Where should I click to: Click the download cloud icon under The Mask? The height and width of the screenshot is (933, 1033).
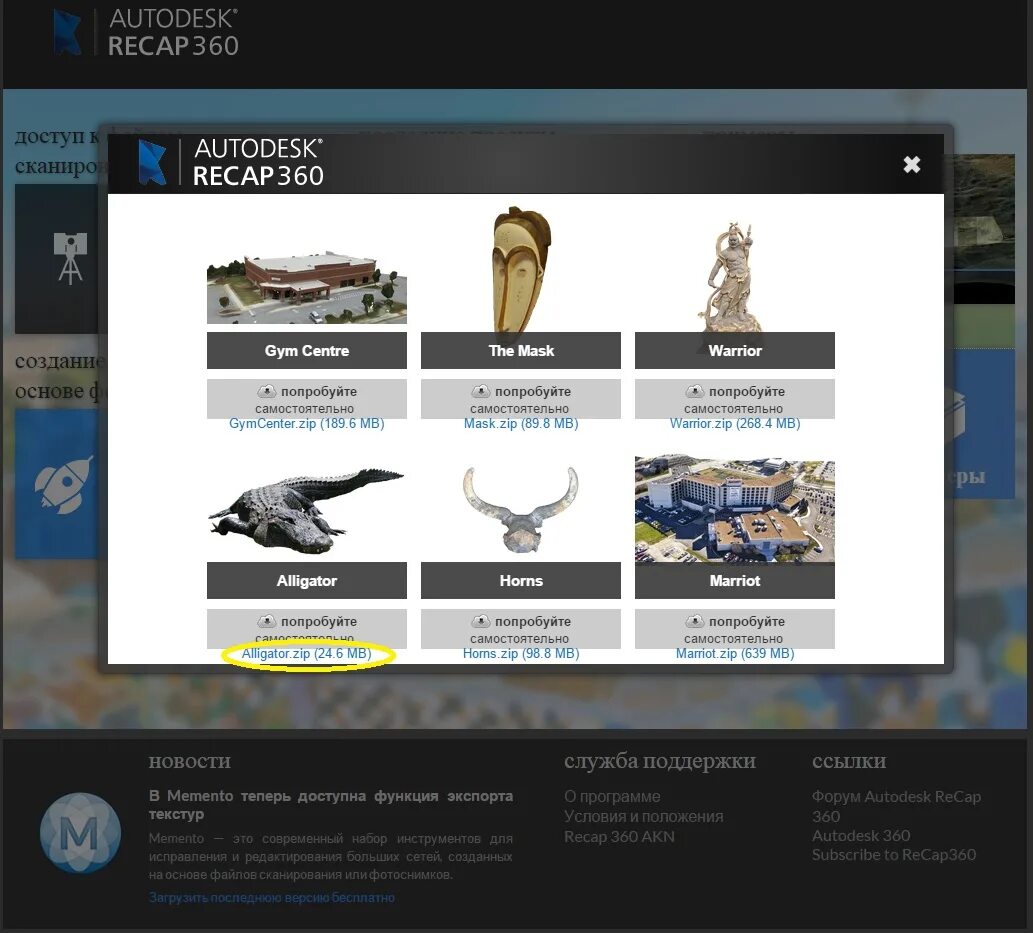pos(480,391)
